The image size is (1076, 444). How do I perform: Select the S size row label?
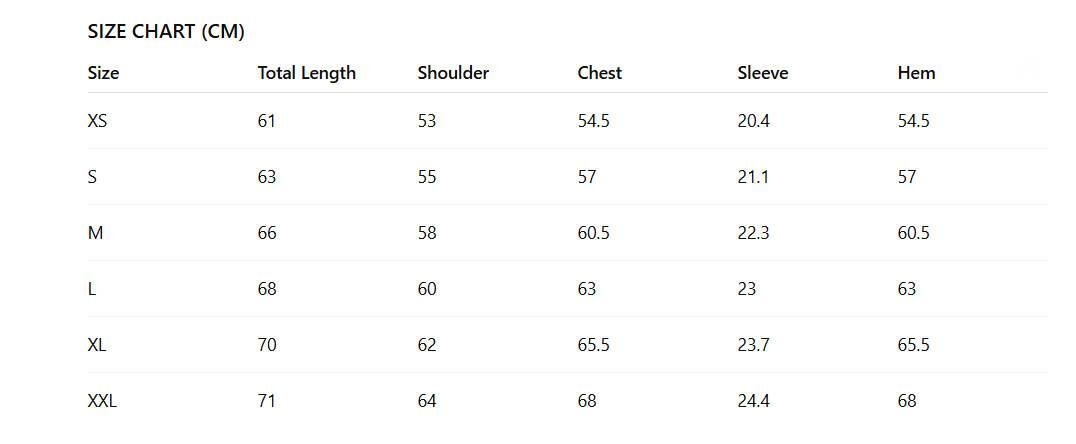(x=93, y=177)
